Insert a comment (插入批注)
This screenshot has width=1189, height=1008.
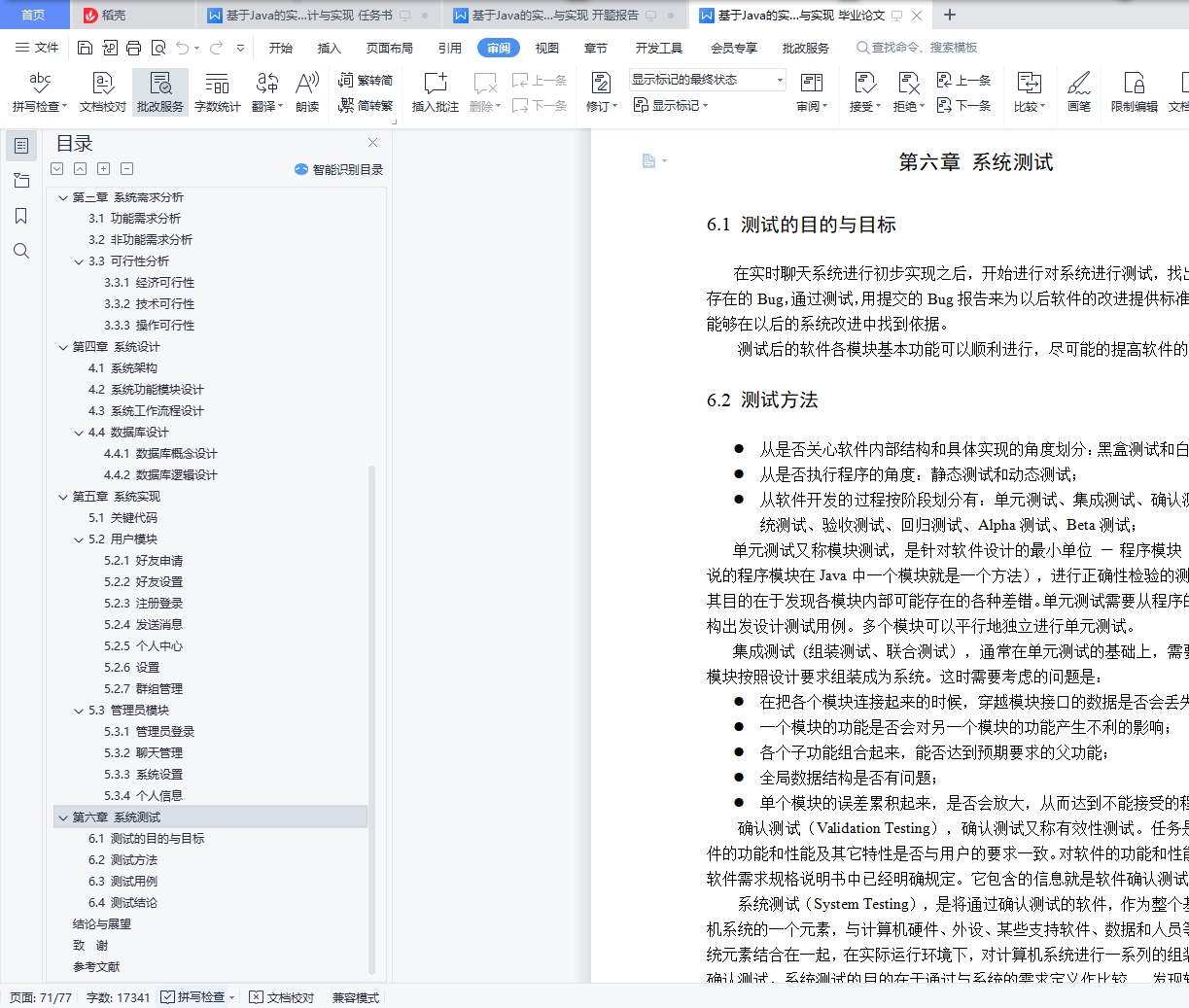point(435,92)
